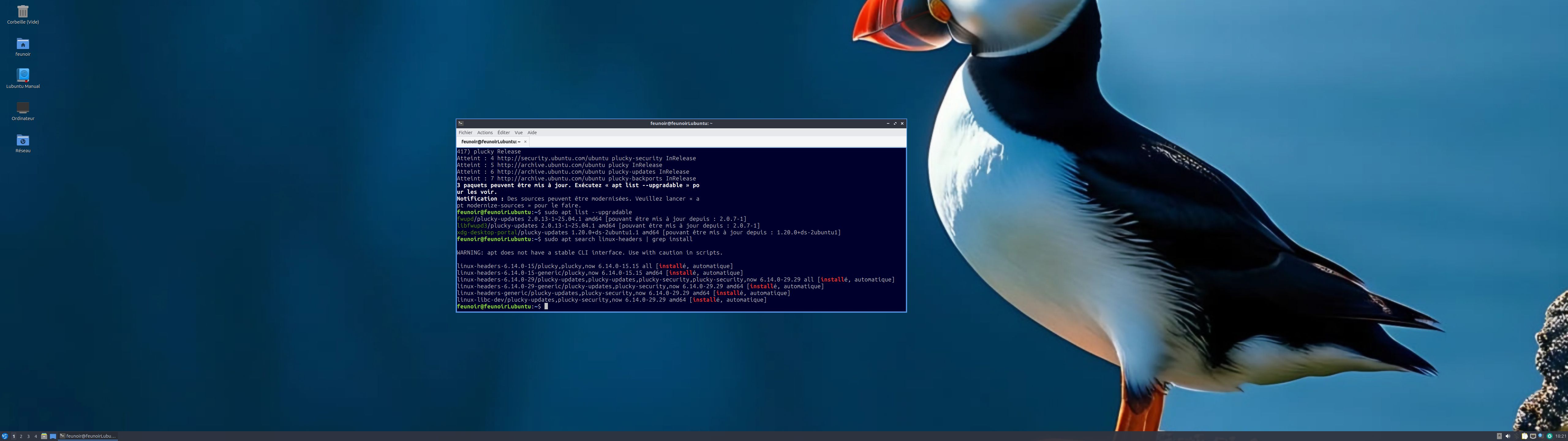Click the wired network tray icon
Screen dimensions: 1568x441
(x=1533, y=436)
